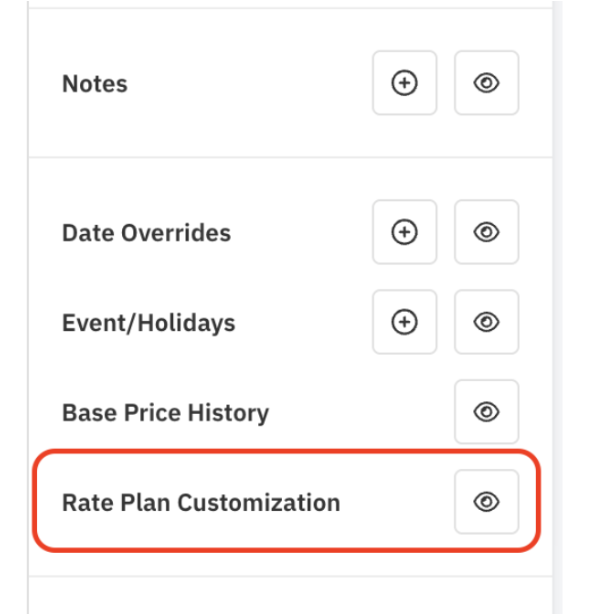Click the Base Price History label
Viewport: 612px width, 614px height.
(x=165, y=412)
